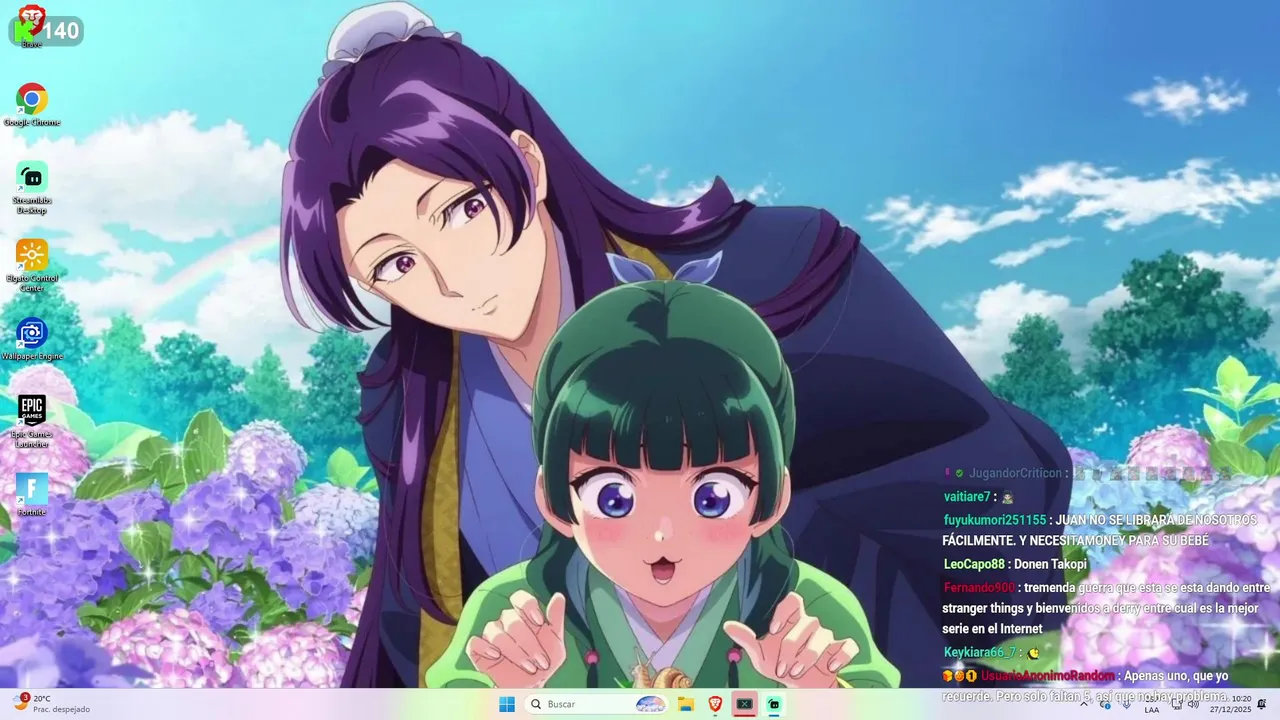Click the chat message "Donen Takopi"

[1050, 564]
